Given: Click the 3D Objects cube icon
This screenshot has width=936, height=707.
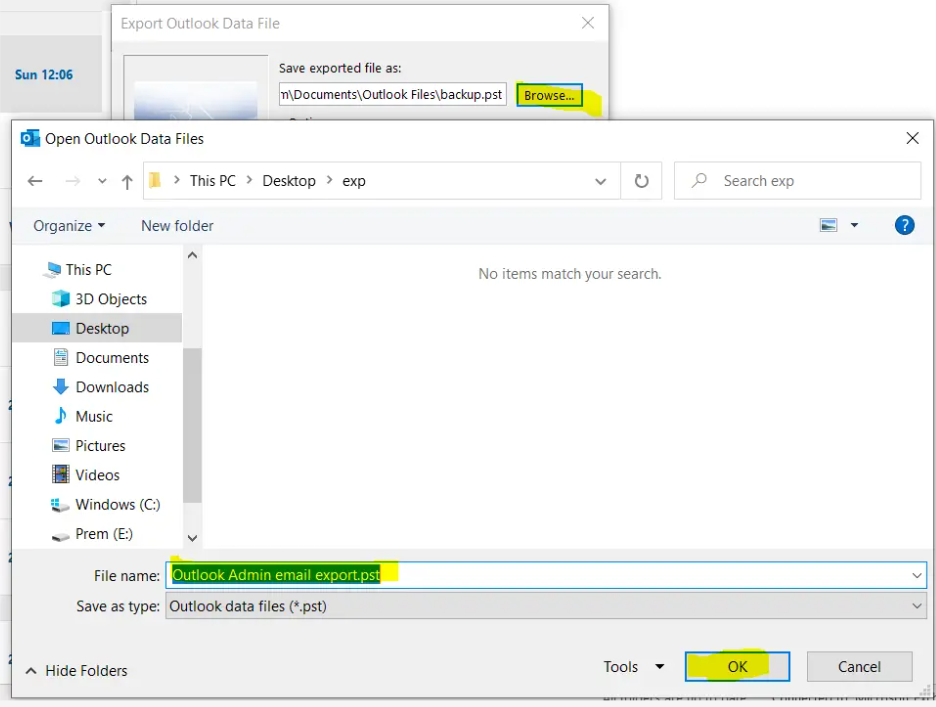Looking at the screenshot, I should pyautogui.click(x=60, y=299).
